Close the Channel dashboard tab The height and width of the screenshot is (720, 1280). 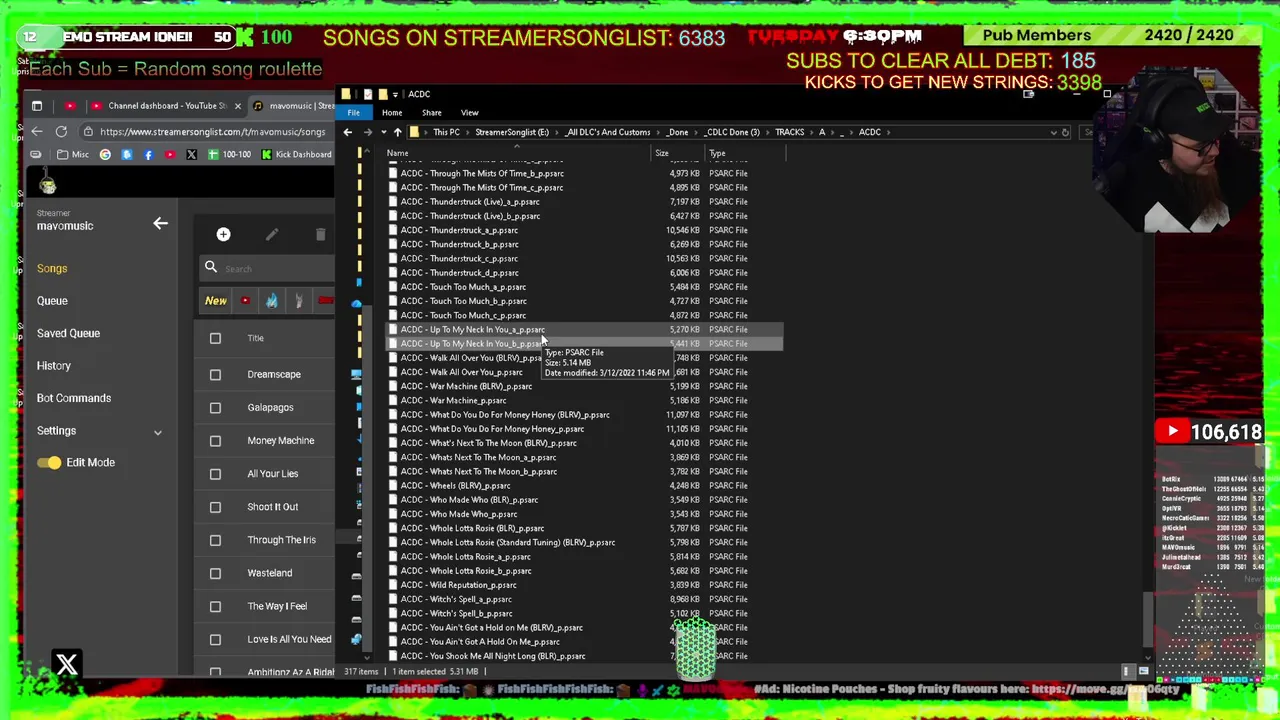point(237,105)
